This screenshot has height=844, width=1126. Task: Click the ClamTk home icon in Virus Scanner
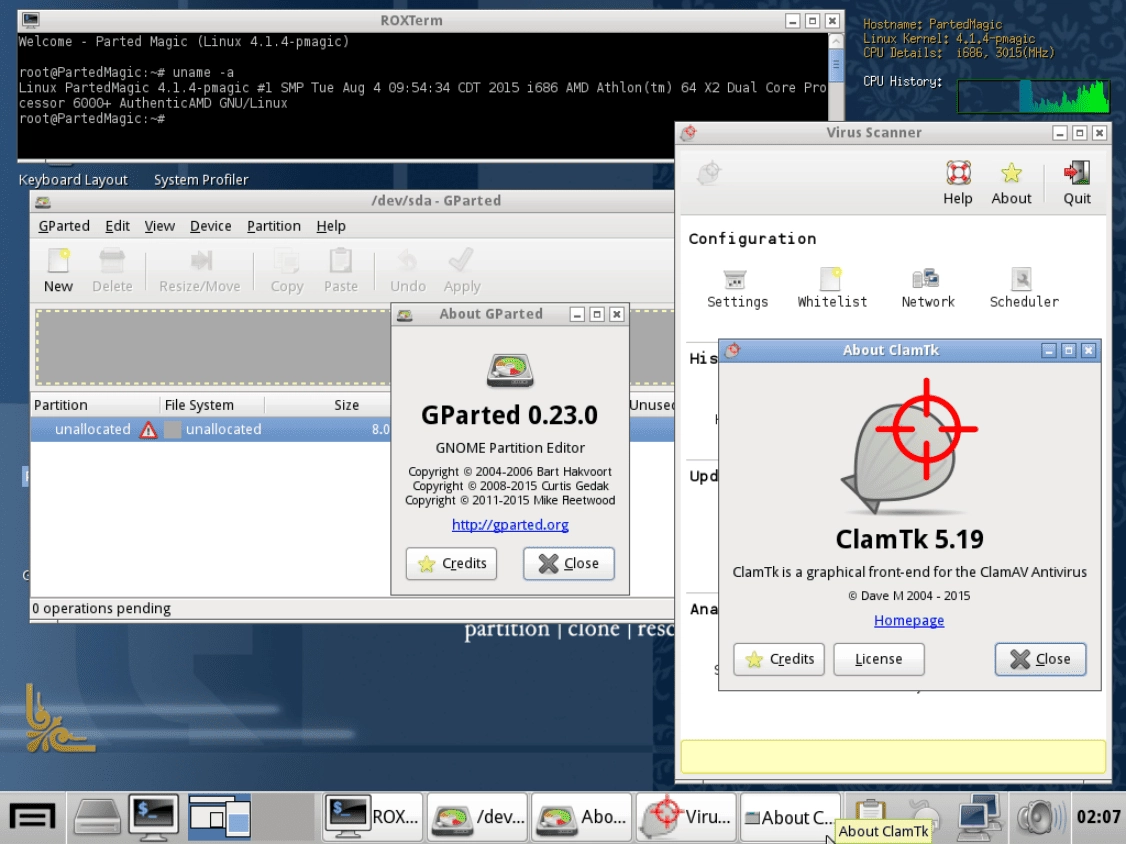[x=709, y=173]
